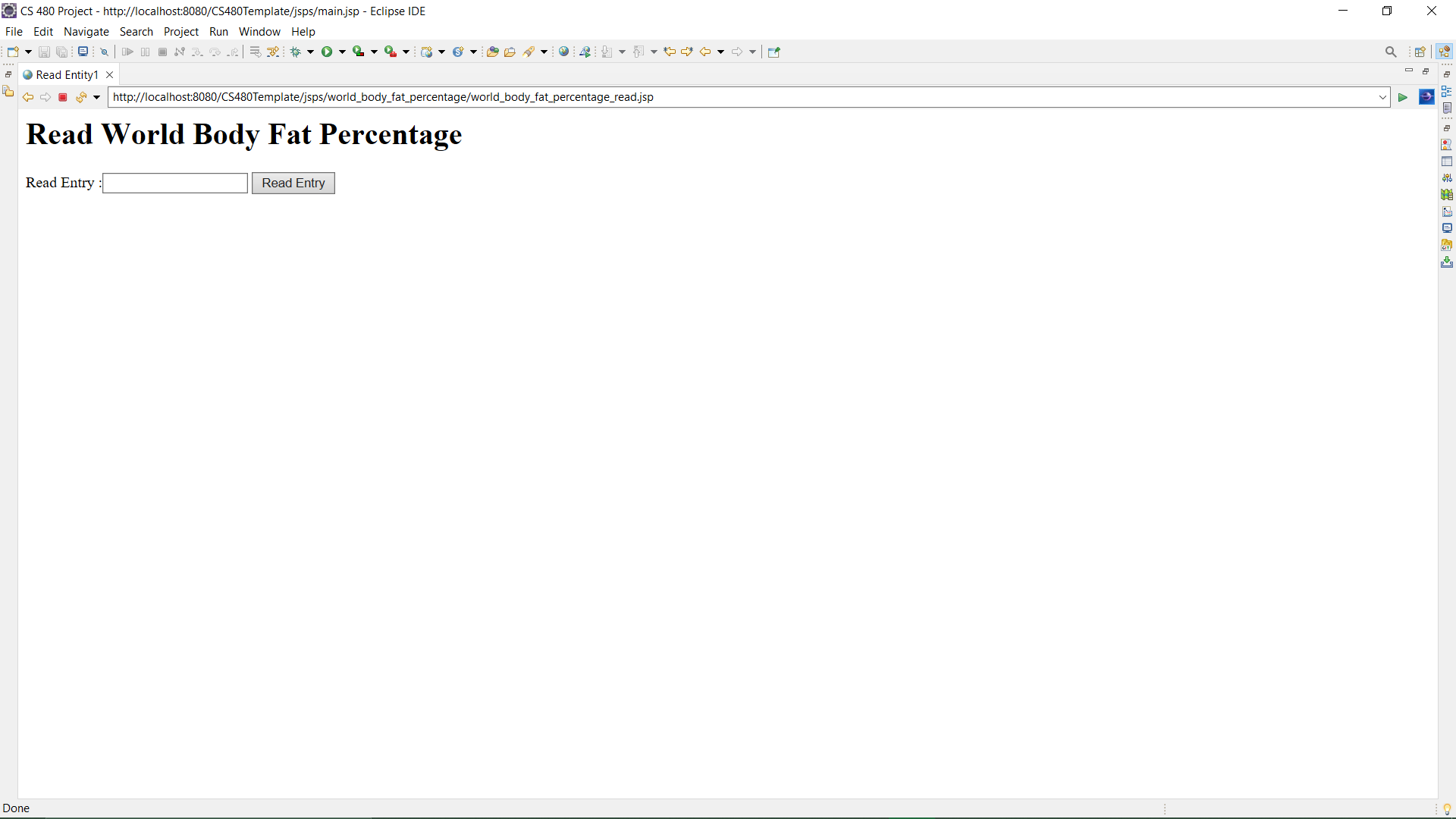Refresh the page using the browser refresh icon
Screen dimensions: 1456x819
point(81,97)
